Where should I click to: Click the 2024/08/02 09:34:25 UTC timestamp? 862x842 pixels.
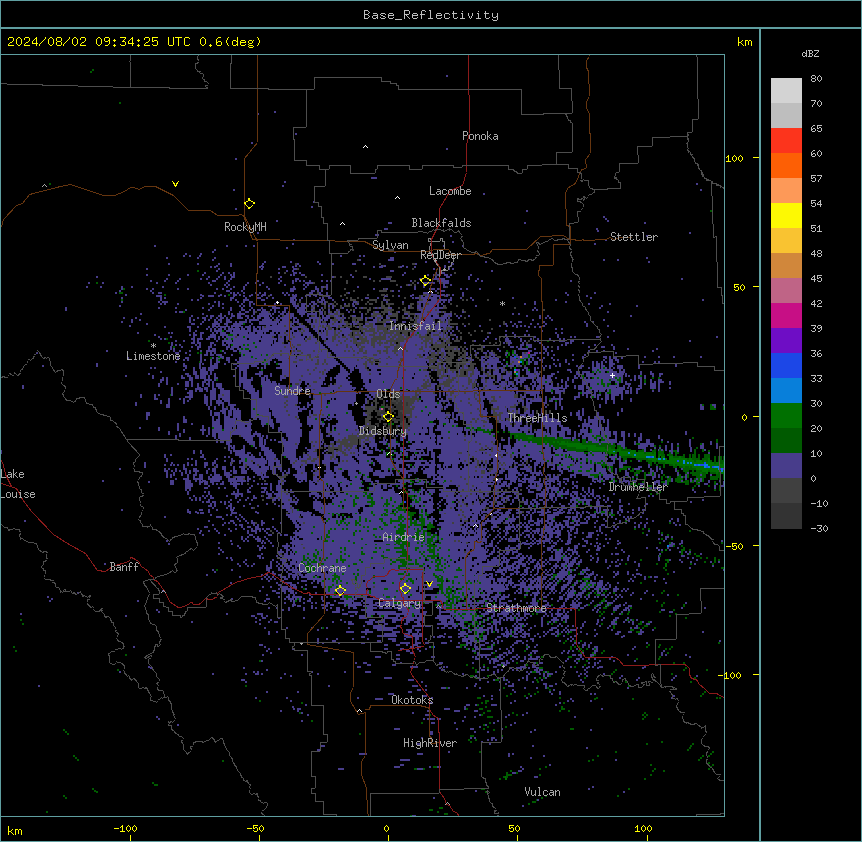click(x=98, y=42)
